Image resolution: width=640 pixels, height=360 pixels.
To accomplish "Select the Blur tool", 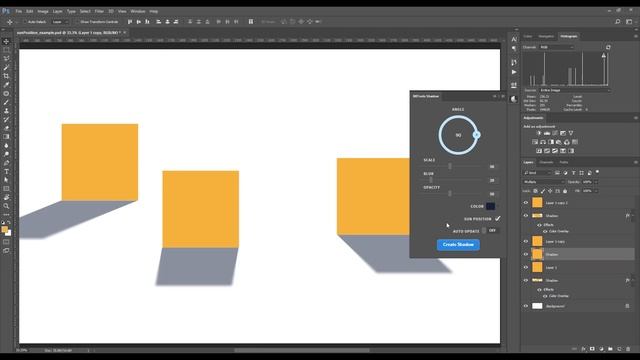I will click(x=6, y=145).
